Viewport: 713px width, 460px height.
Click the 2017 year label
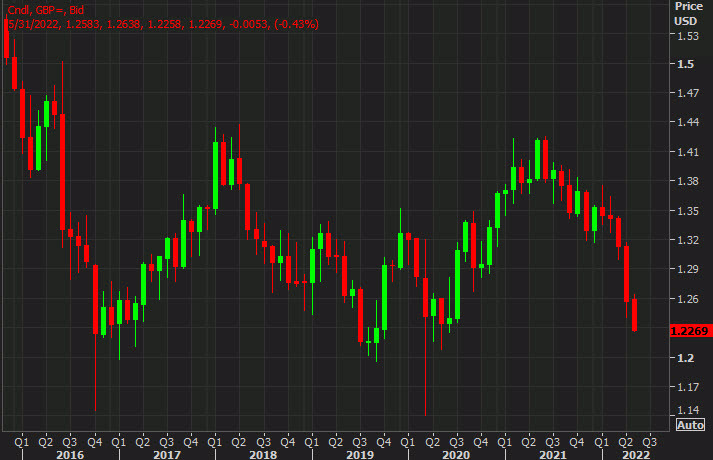pos(167,455)
